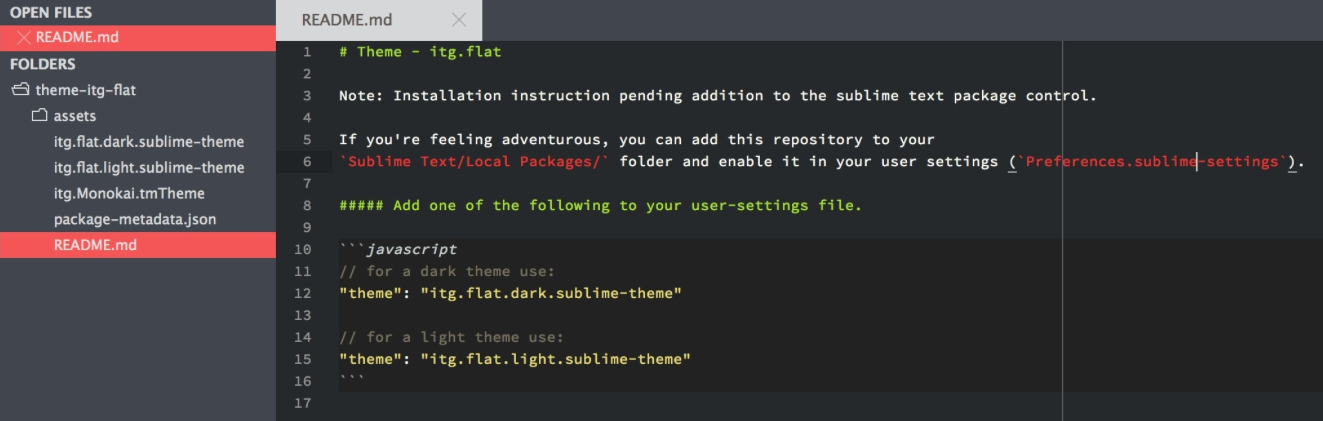Click '##### Add one of the following' heading
Screen dimensions: 1323x421
pyautogui.click(x=600, y=206)
